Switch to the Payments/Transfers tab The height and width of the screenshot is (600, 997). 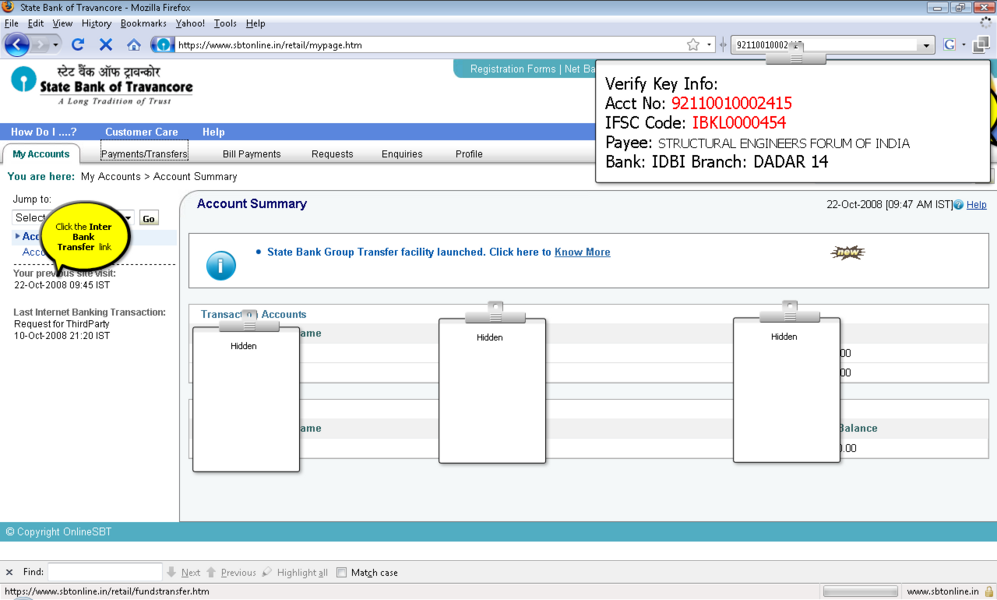(x=144, y=154)
